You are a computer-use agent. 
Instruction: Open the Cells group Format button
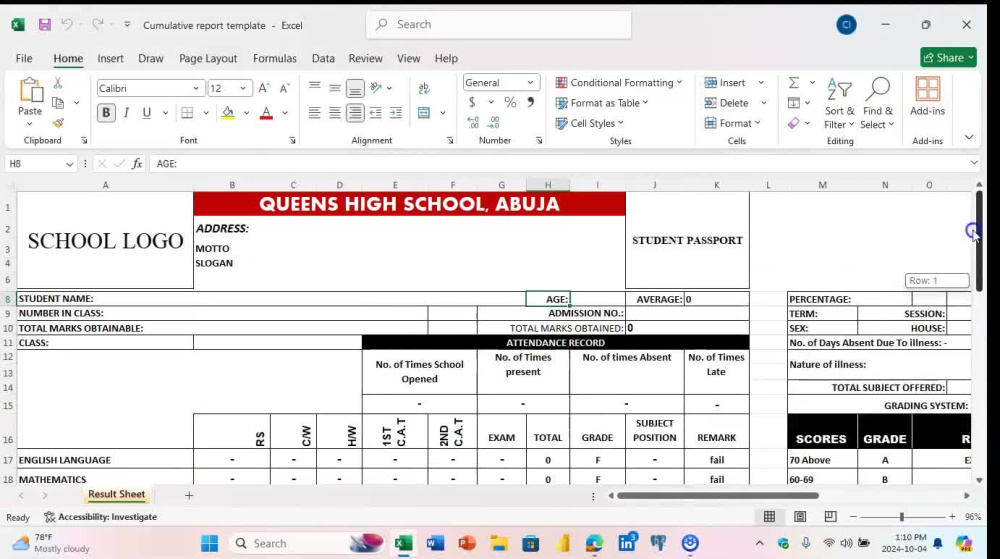733,123
